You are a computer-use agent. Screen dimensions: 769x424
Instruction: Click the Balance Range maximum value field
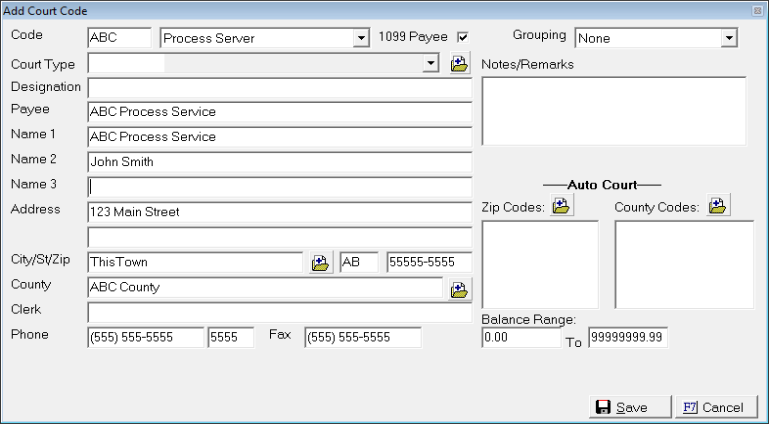point(627,338)
